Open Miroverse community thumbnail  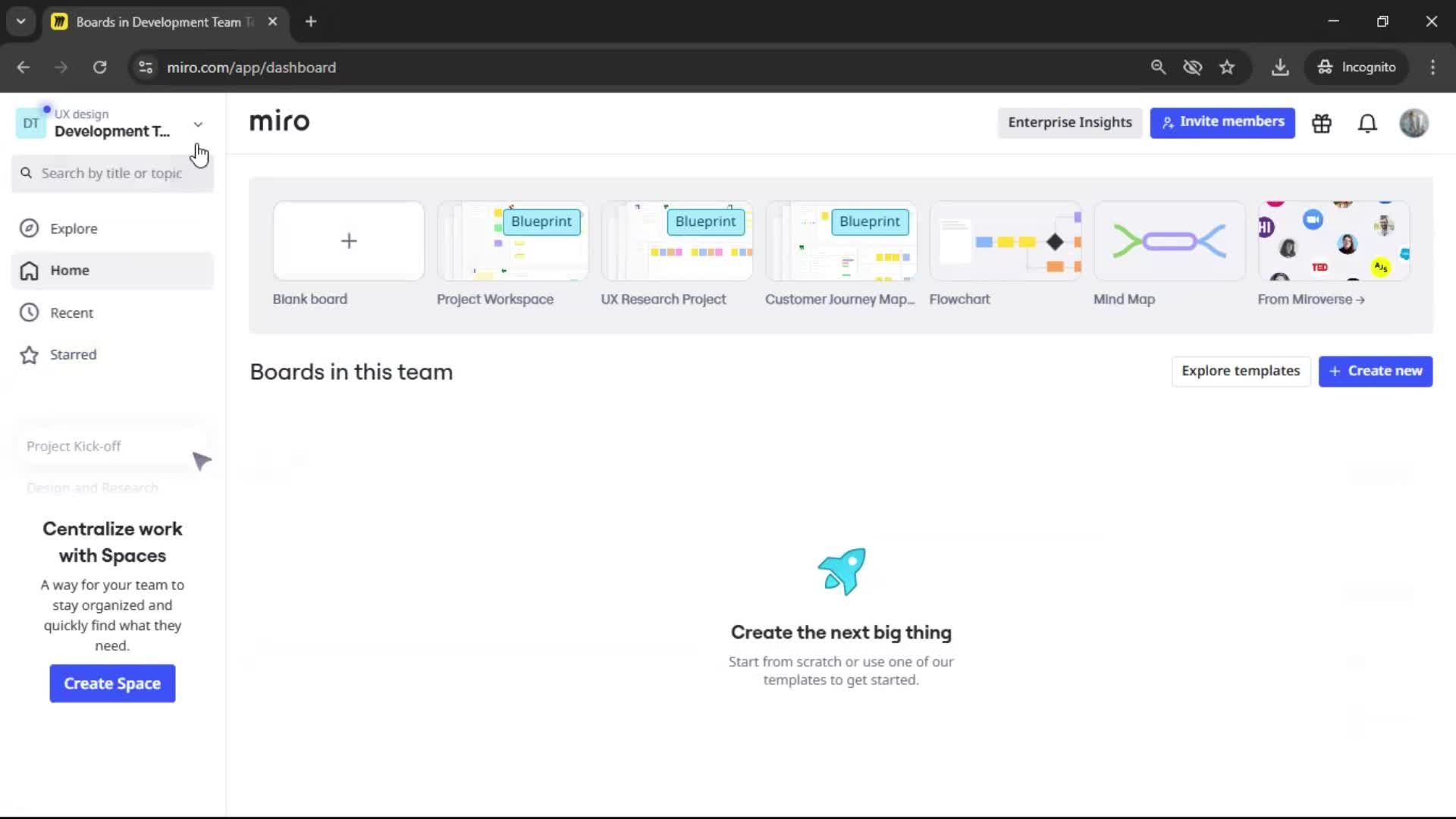click(x=1334, y=241)
